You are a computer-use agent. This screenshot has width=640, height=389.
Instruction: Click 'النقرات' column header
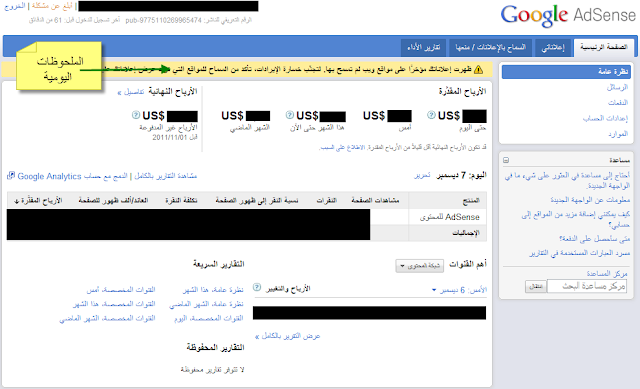pyautogui.click(x=327, y=200)
